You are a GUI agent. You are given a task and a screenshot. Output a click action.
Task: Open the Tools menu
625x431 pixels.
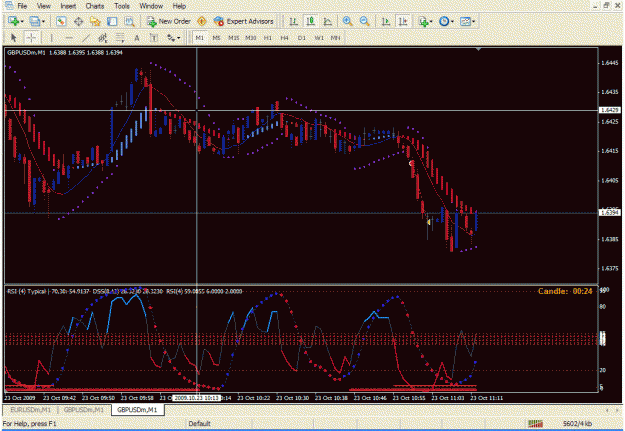[122, 6]
